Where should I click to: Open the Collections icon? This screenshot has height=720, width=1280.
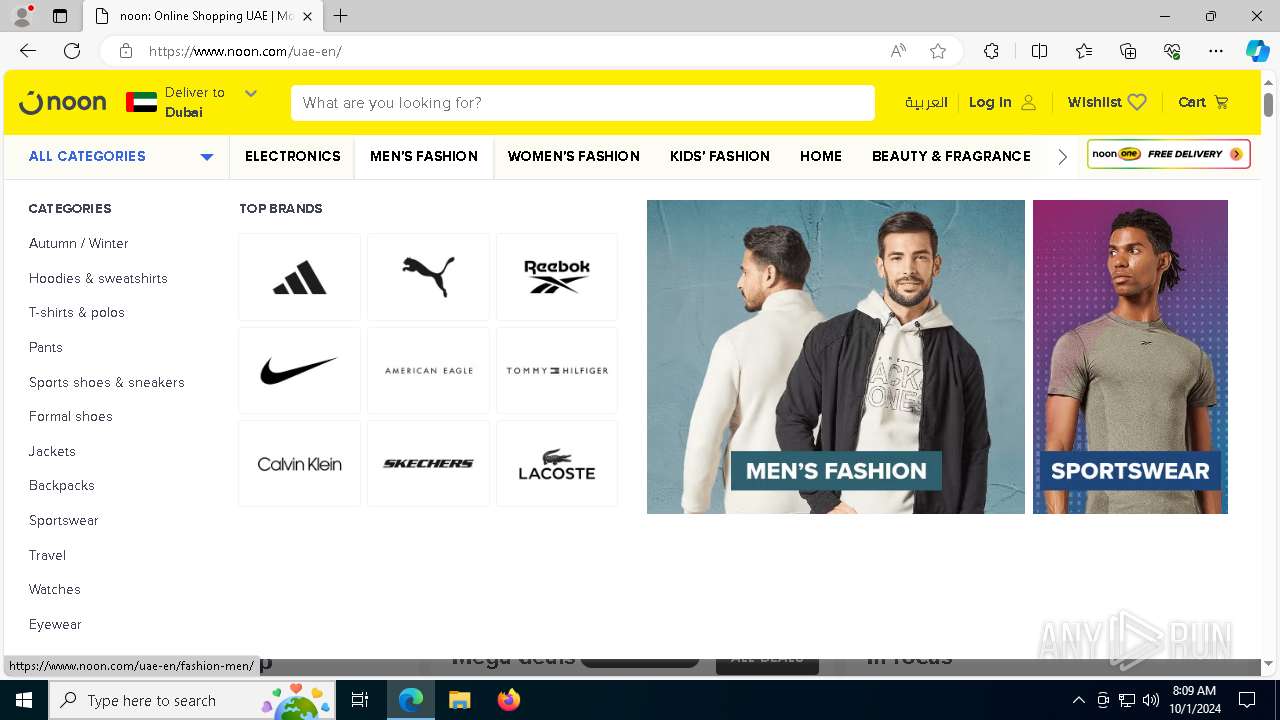1128,51
